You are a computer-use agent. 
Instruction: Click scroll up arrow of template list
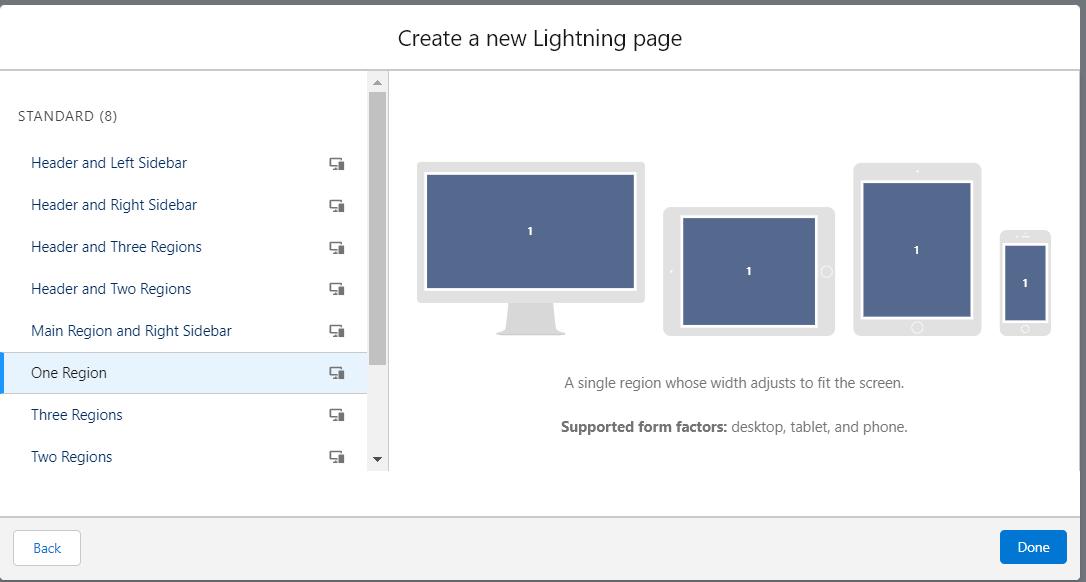point(377,83)
